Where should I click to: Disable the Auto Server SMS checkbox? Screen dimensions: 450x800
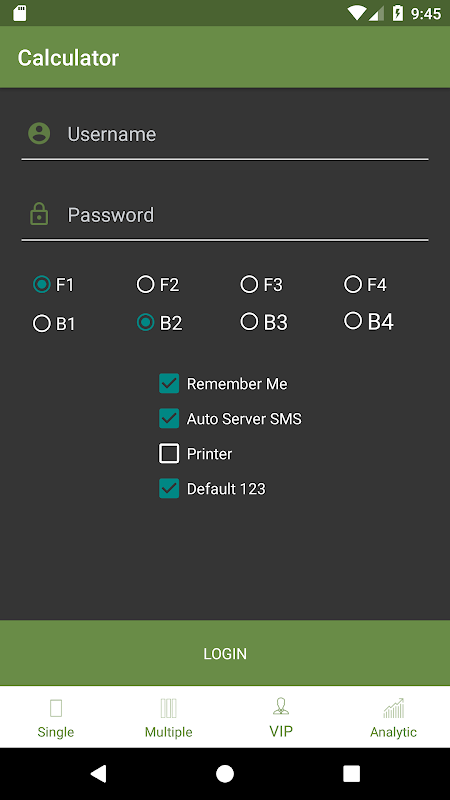pos(169,418)
